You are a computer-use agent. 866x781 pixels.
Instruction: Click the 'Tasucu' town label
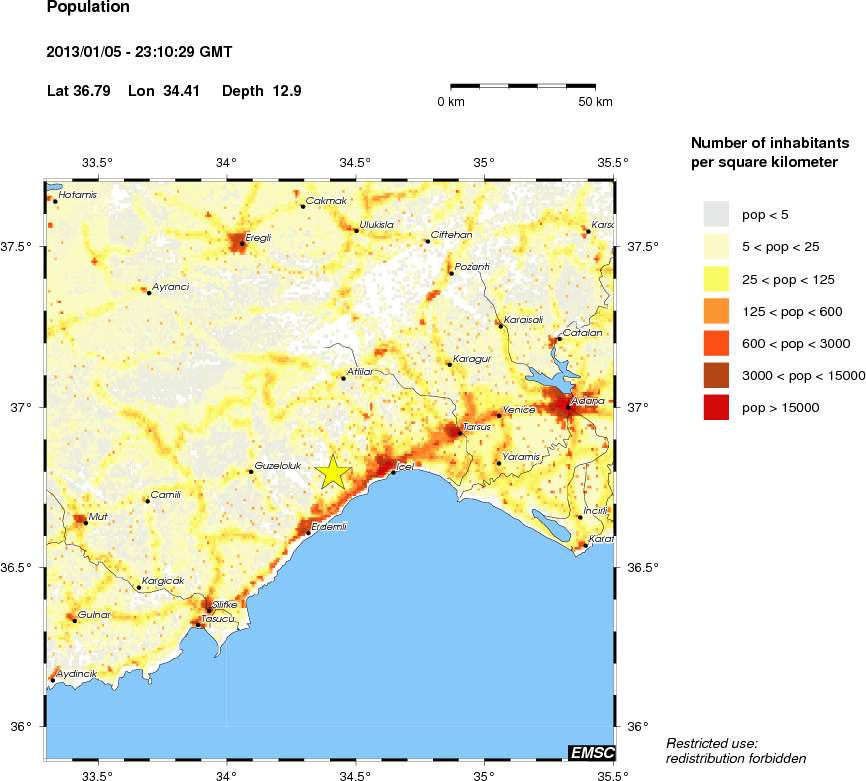(217, 619)
